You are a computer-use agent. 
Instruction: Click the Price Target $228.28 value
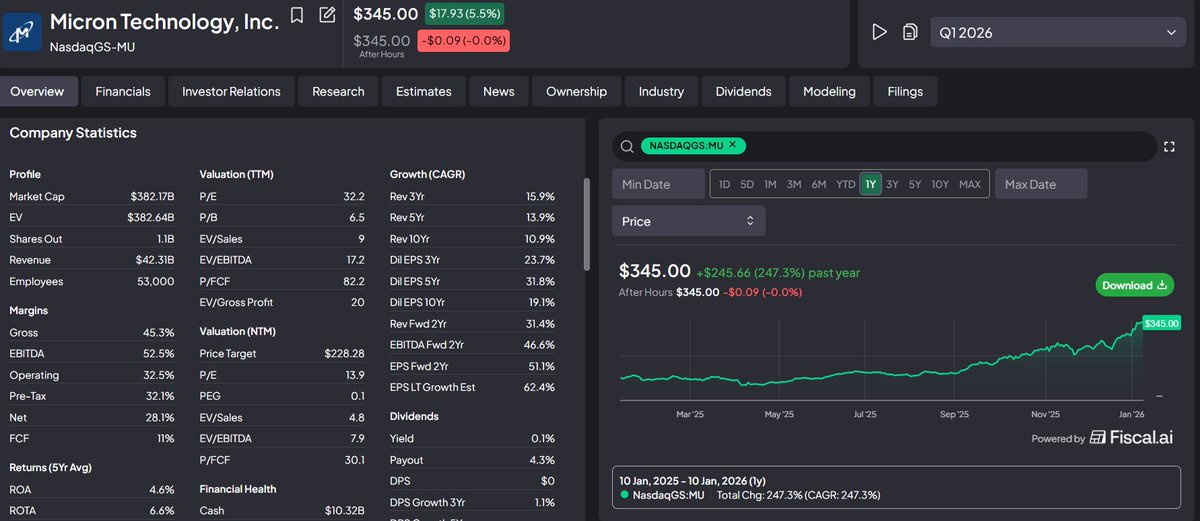344,353
